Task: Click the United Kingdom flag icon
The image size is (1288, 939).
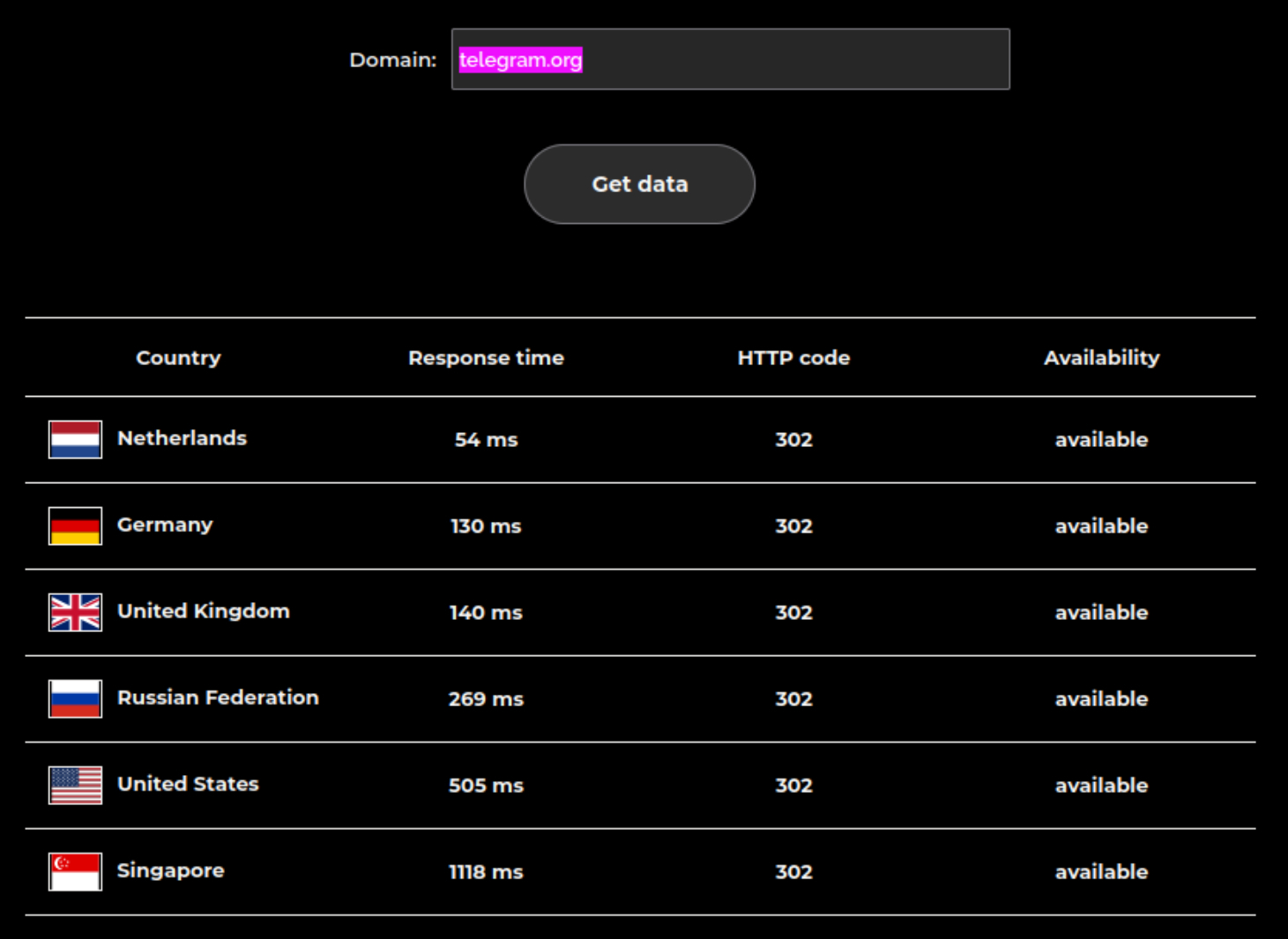Action: (75, 612)
